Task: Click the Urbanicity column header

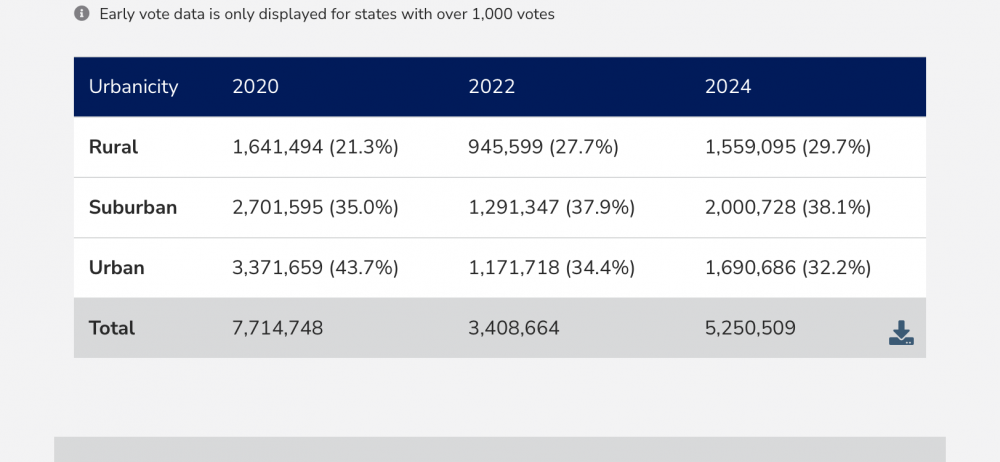Action: 133,87
